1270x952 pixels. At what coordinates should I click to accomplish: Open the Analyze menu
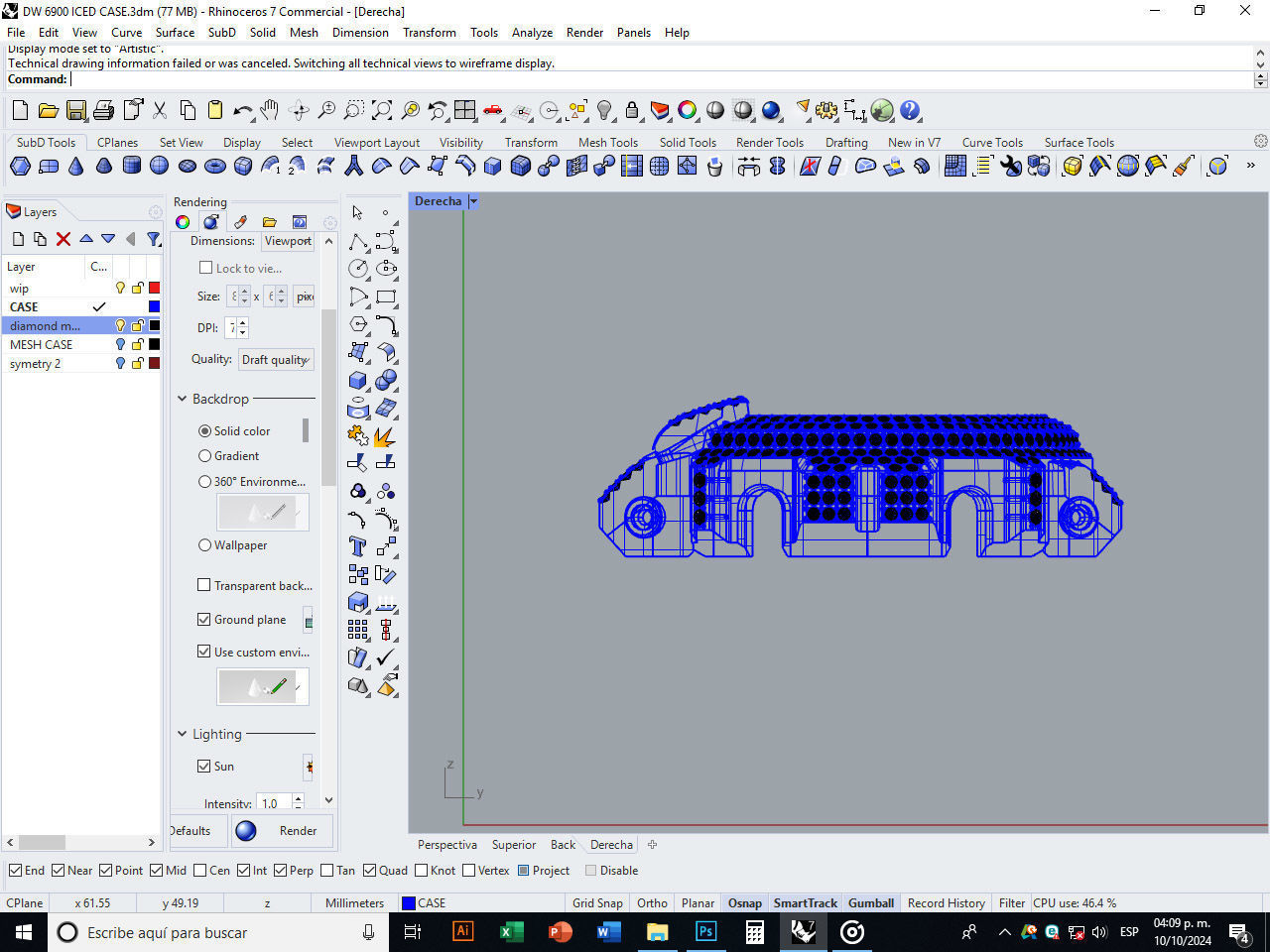pyautogui.click(x=532, y=32)
